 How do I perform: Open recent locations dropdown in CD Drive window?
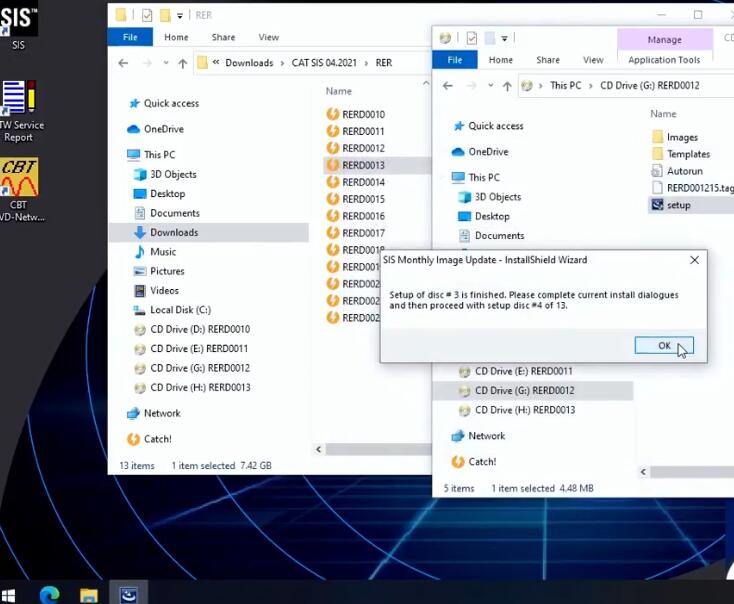click(490, 86)
